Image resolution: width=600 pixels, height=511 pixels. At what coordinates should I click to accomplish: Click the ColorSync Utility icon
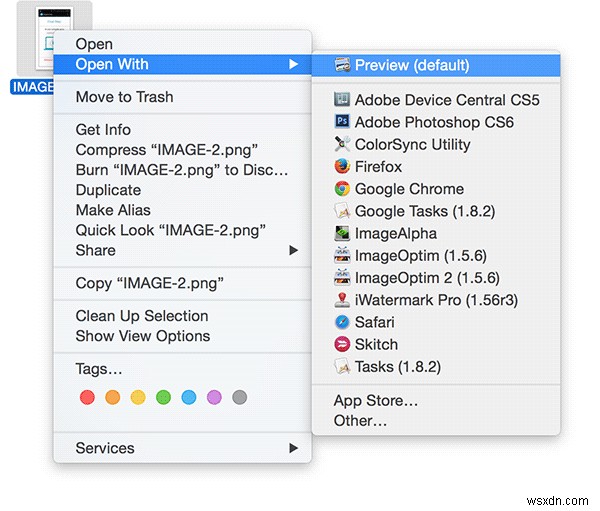342,144
